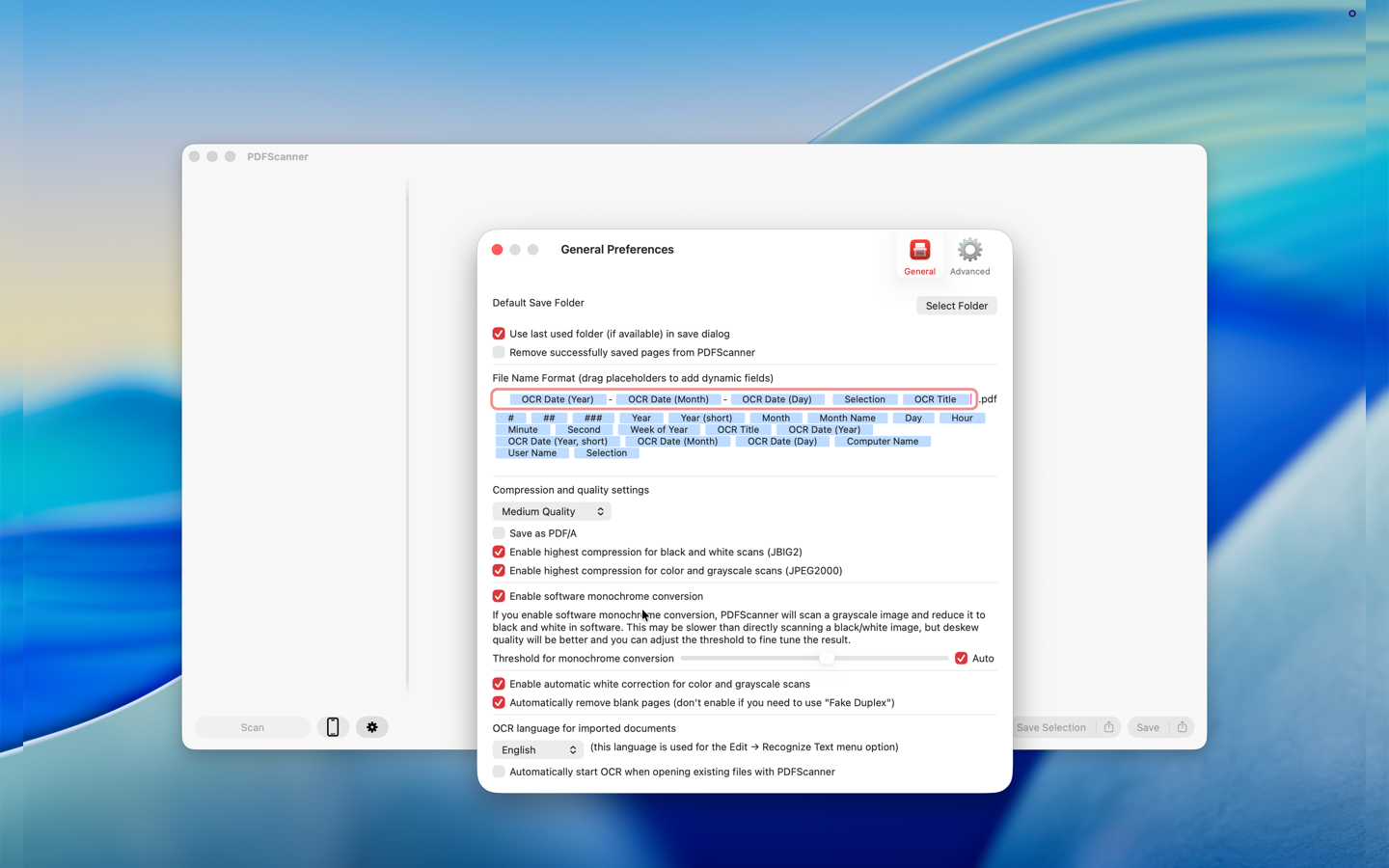Click the Second placeholder token
This screenshot has height=868, width=1389.
click(584, 430)
